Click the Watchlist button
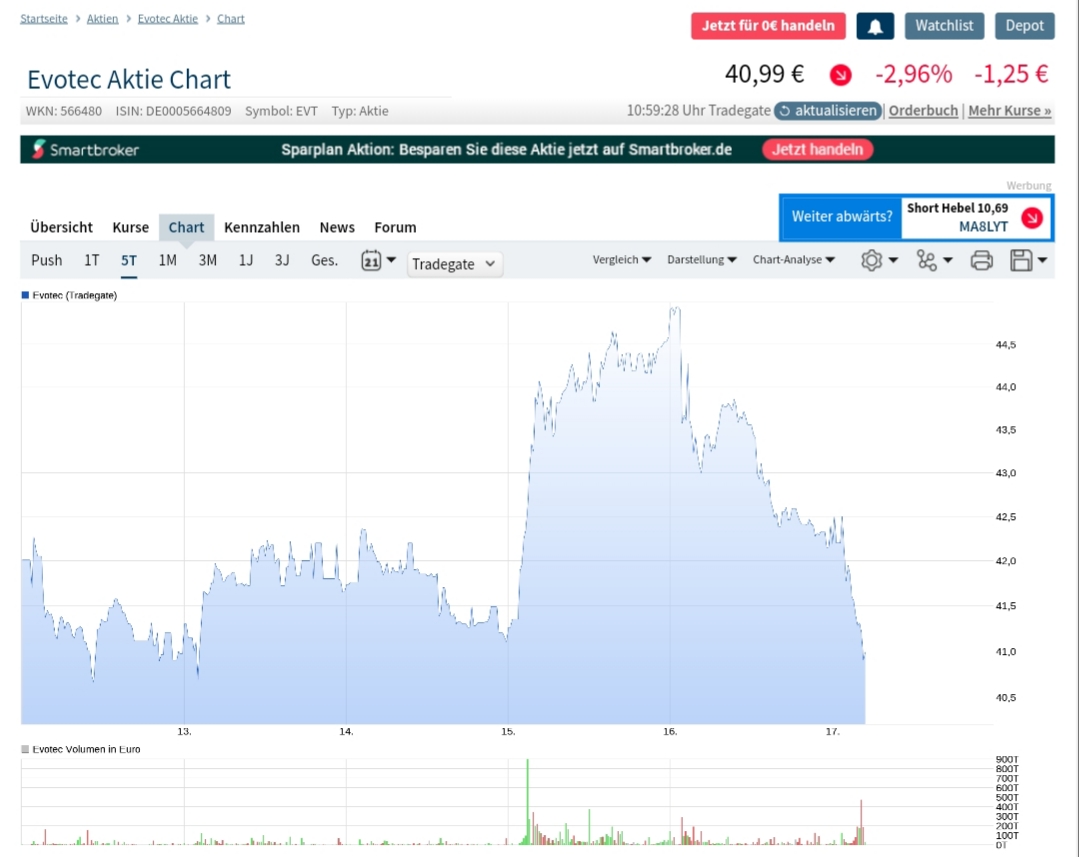The width and height of the screenshot is (1079, 857). coord(944,26)
